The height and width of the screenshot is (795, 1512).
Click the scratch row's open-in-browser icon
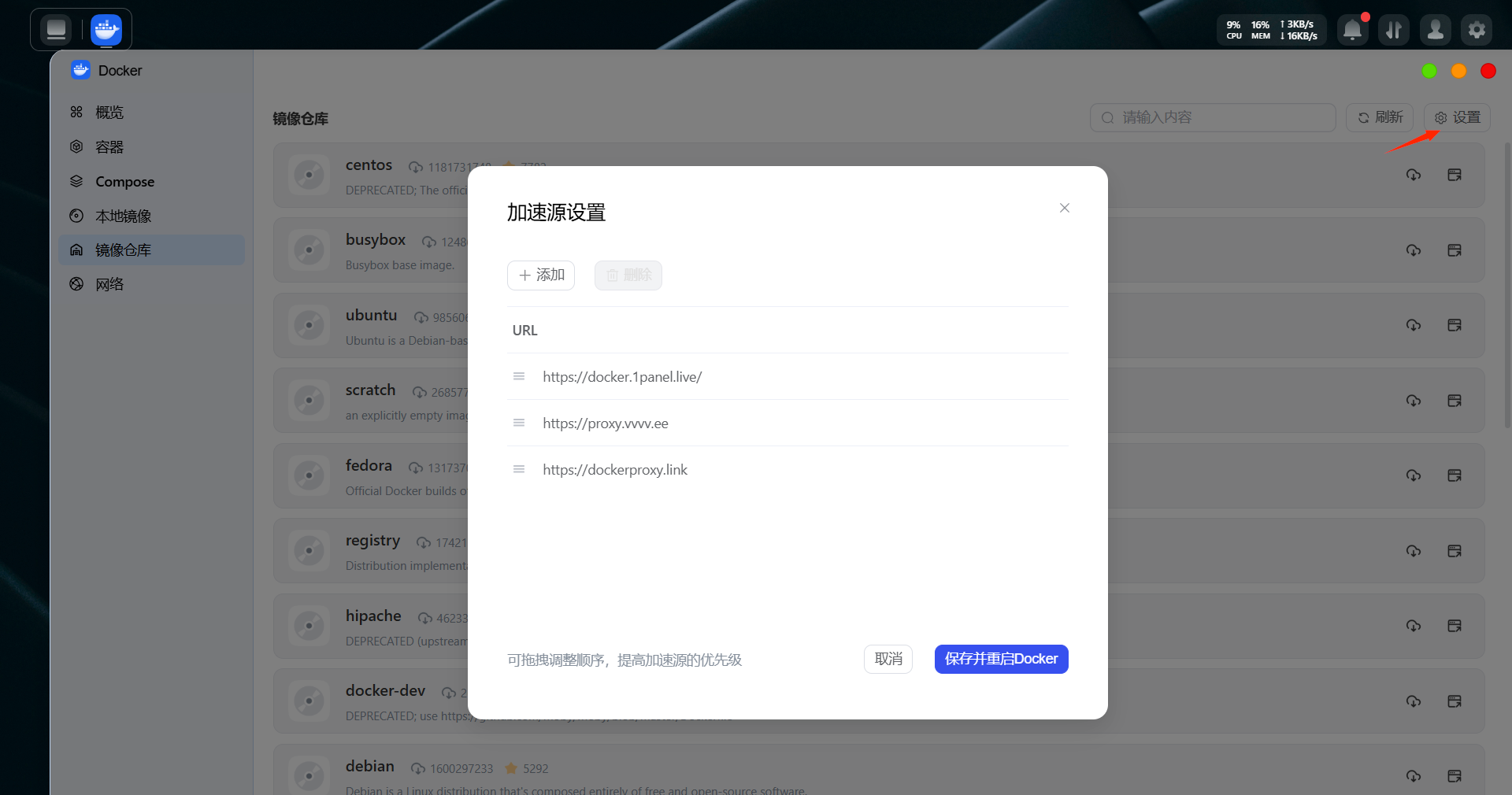pos(1455,401)
